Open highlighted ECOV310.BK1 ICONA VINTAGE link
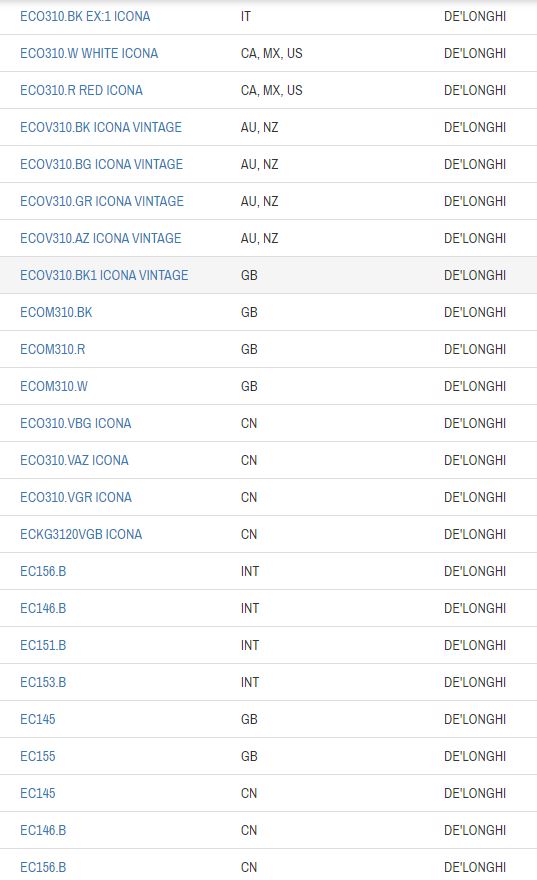 (x=104, y=276)
